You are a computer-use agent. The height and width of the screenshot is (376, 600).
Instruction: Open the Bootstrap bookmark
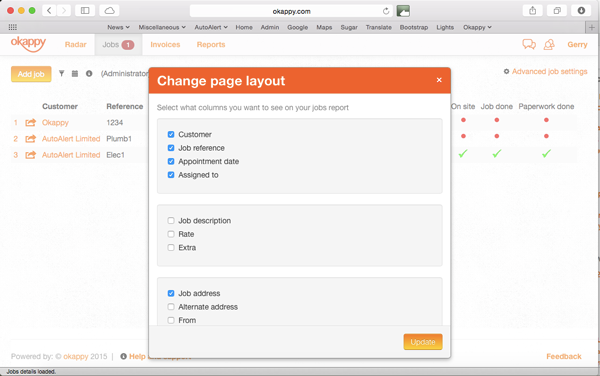click(414, 27)
